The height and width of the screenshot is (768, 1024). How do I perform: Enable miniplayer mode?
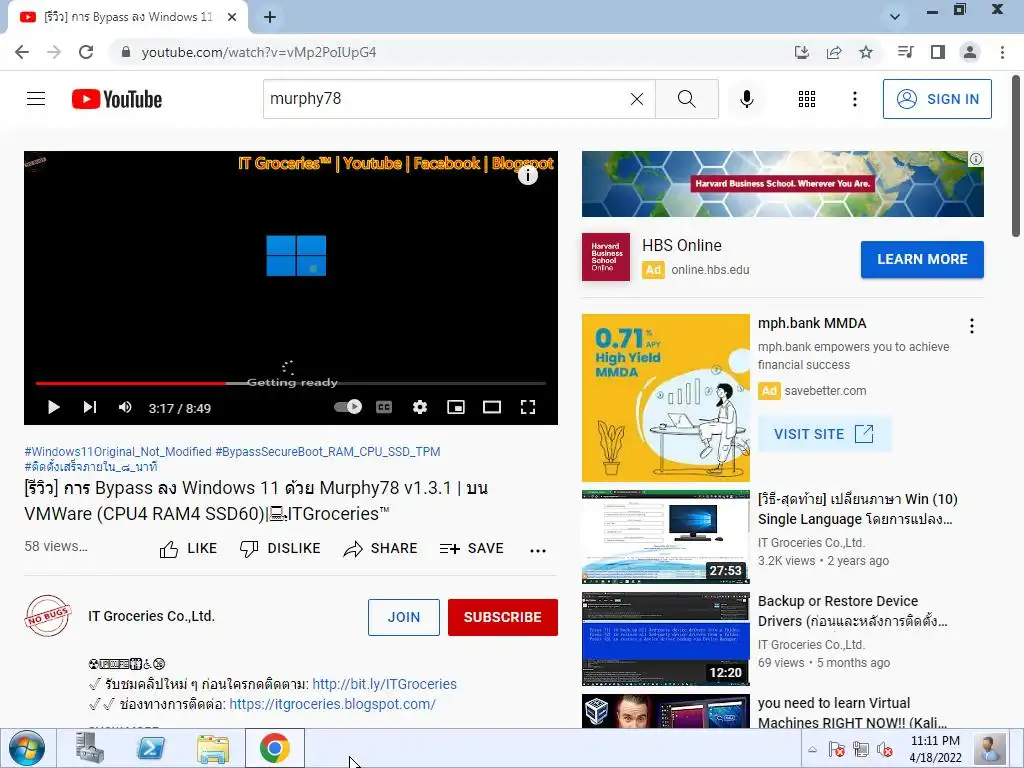(456, 408)
